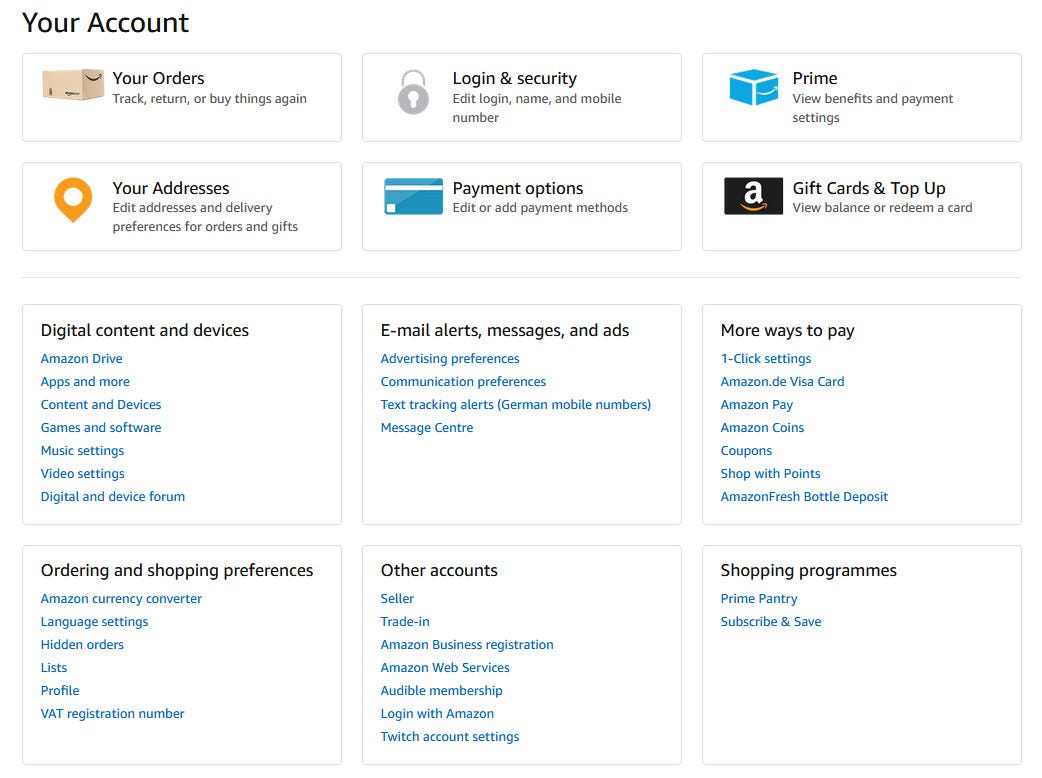
Task: Click 'More ways to pay' heading
Action: [787, 331]
